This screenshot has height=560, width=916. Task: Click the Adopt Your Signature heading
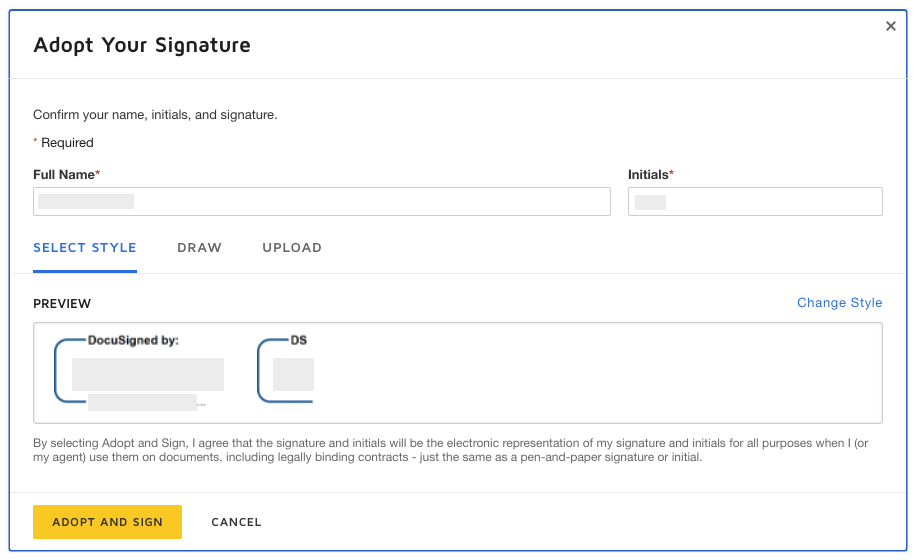pyautogui.click(x=142, y=45)
